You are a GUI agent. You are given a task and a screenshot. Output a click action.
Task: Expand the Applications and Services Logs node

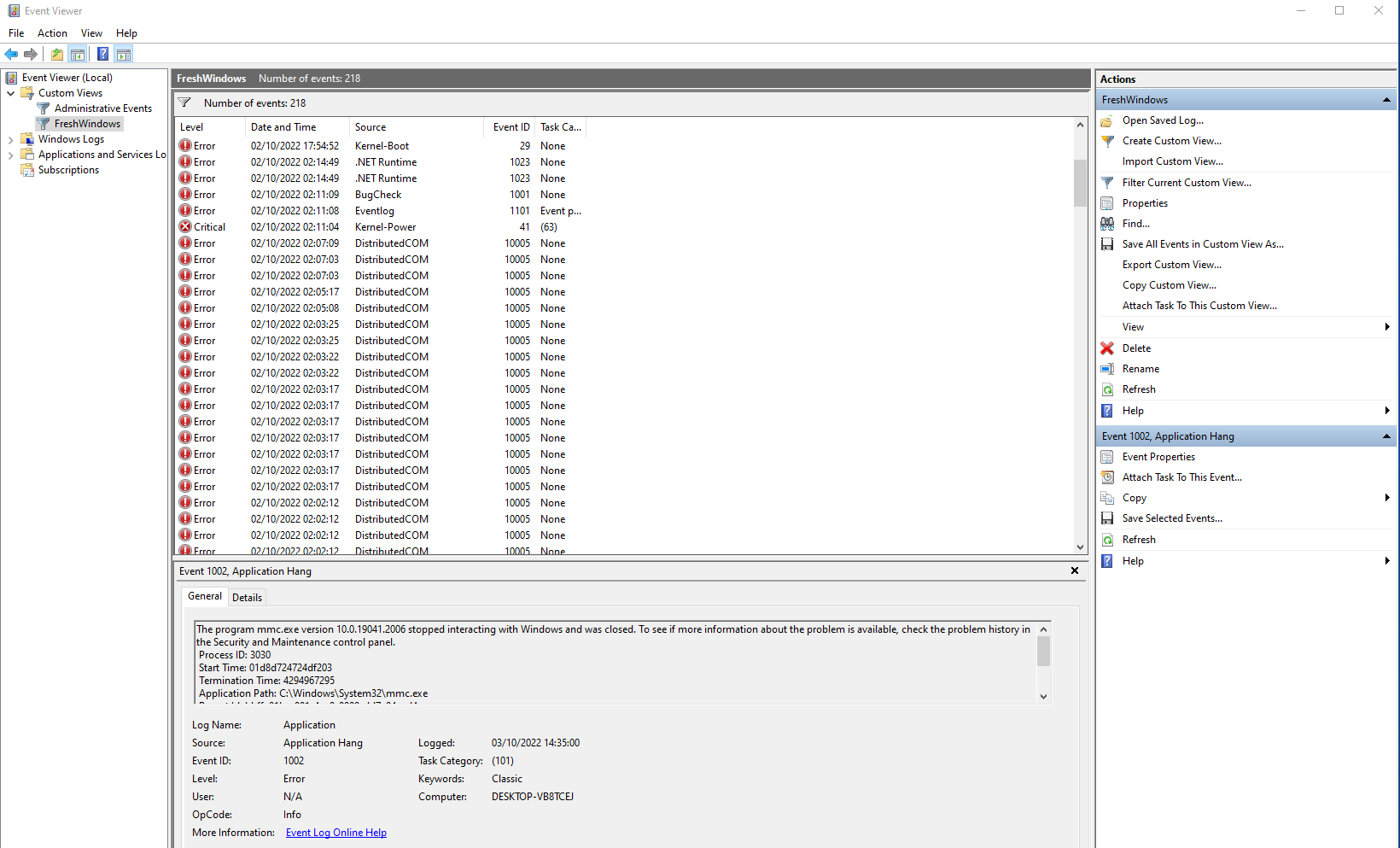pos(10,155)
